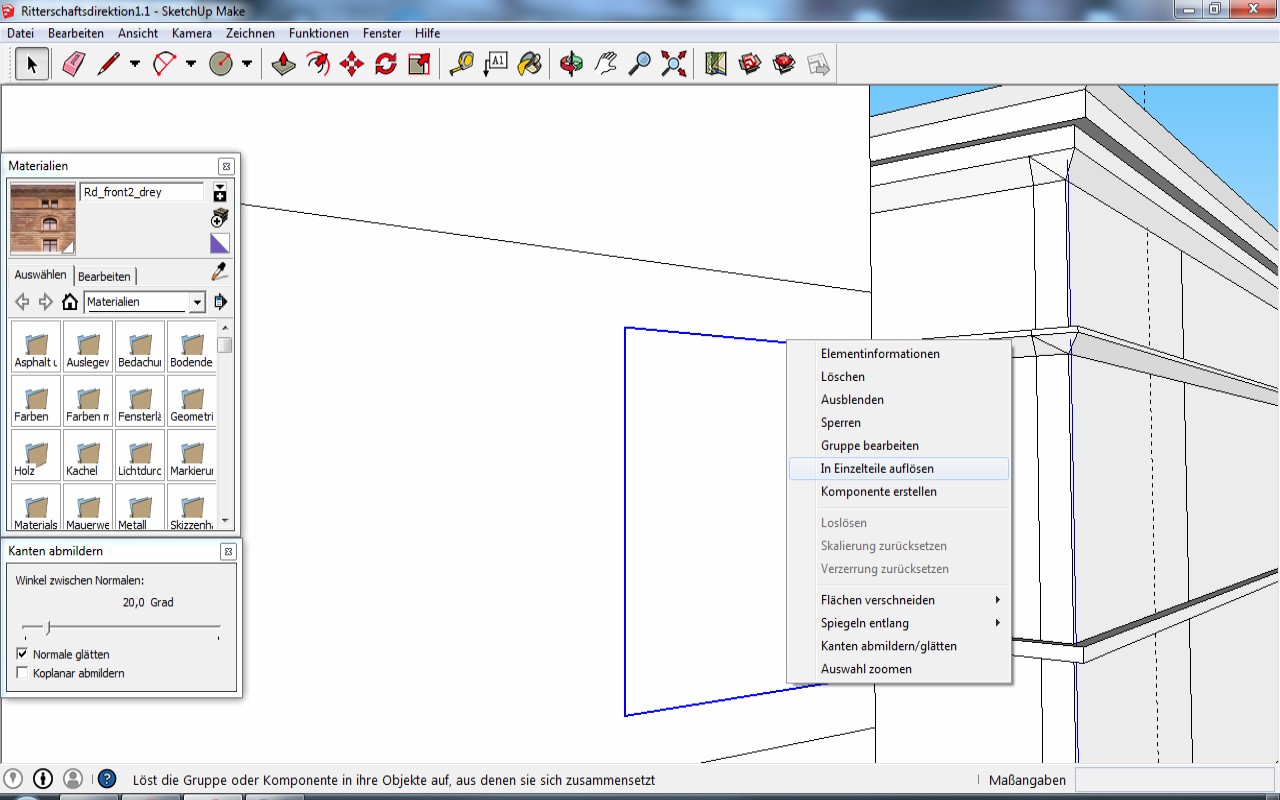Screen dimensions: 1280x800
Task: Switch to the Bearbeiten tab in Materialien
Action: (x=104, y=276)
